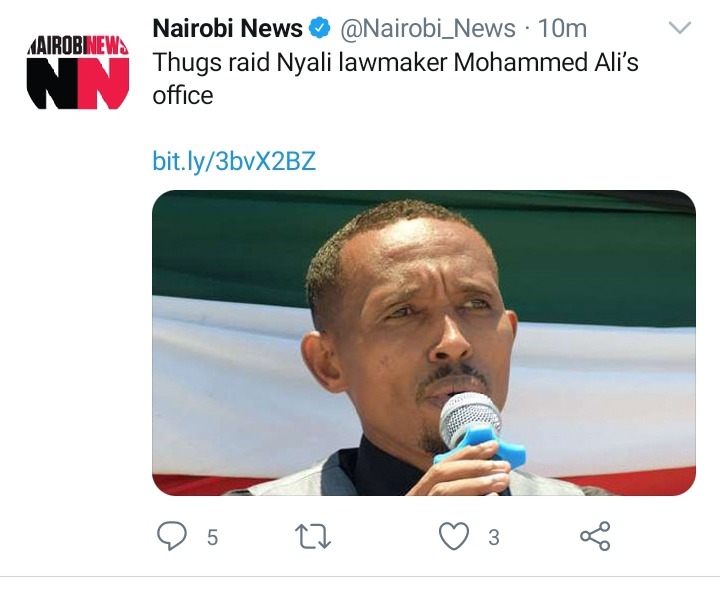Retweet the Nairobi News post

[312, 537]
